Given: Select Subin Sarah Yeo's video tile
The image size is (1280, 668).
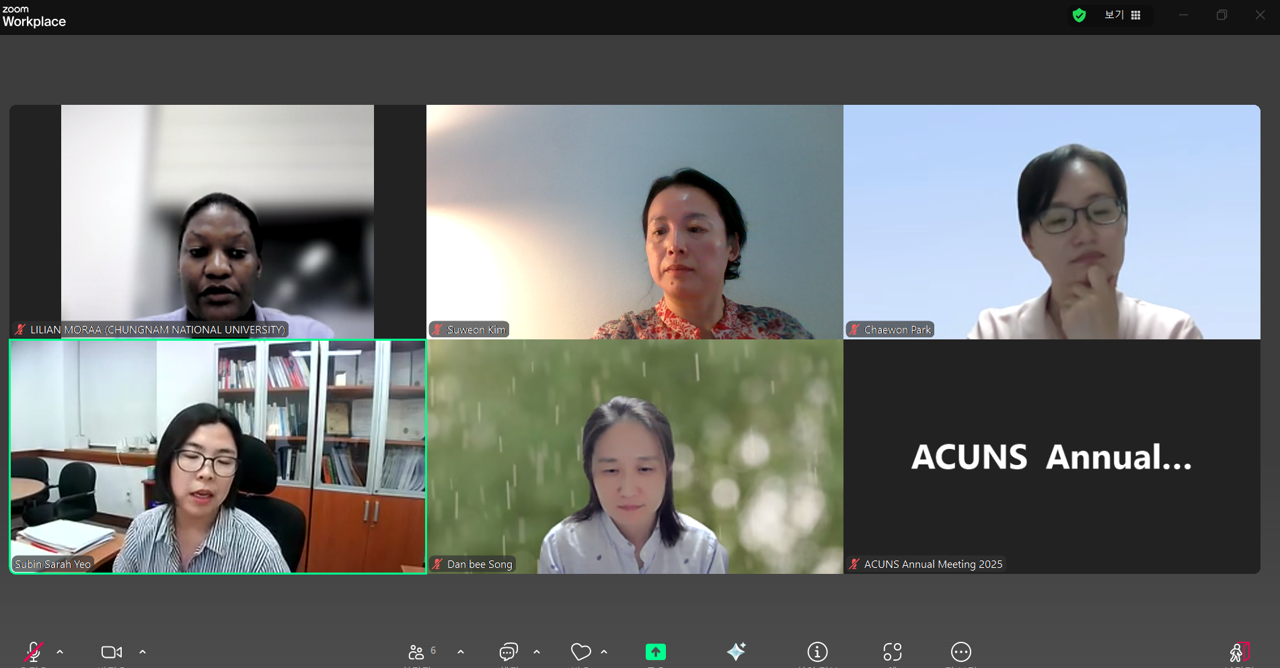Looking at the screenshot, I should click(x=218, y=456).
